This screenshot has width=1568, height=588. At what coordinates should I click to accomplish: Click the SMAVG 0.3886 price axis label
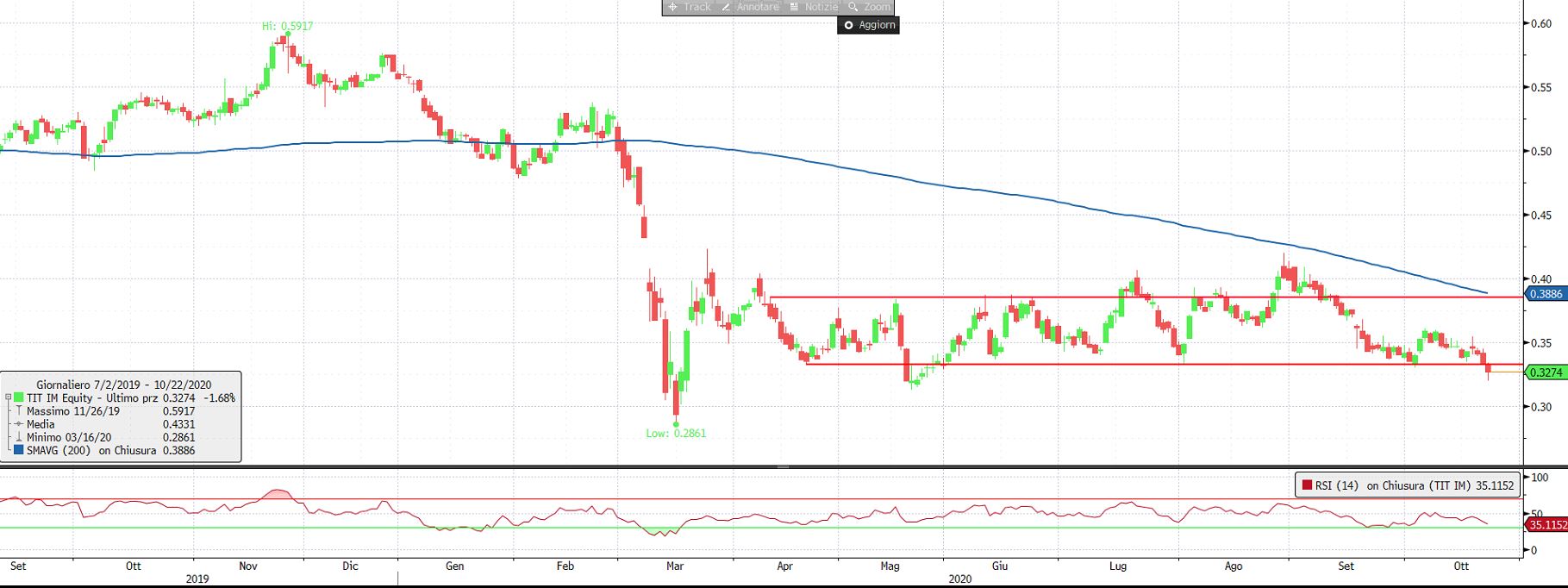[1545, 294]
